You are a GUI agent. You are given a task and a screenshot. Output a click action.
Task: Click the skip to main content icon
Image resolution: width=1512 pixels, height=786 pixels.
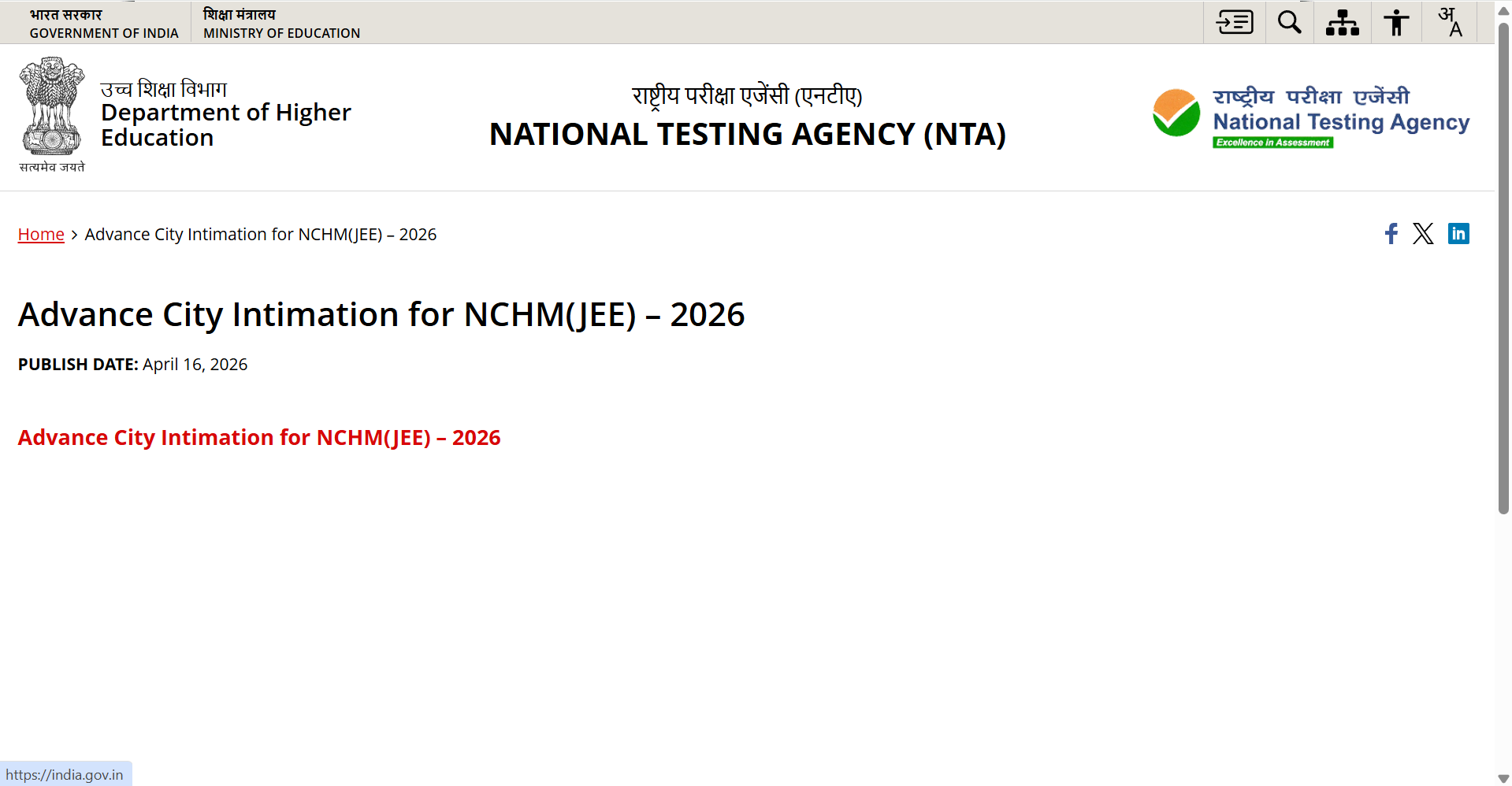pos(1235,22)
